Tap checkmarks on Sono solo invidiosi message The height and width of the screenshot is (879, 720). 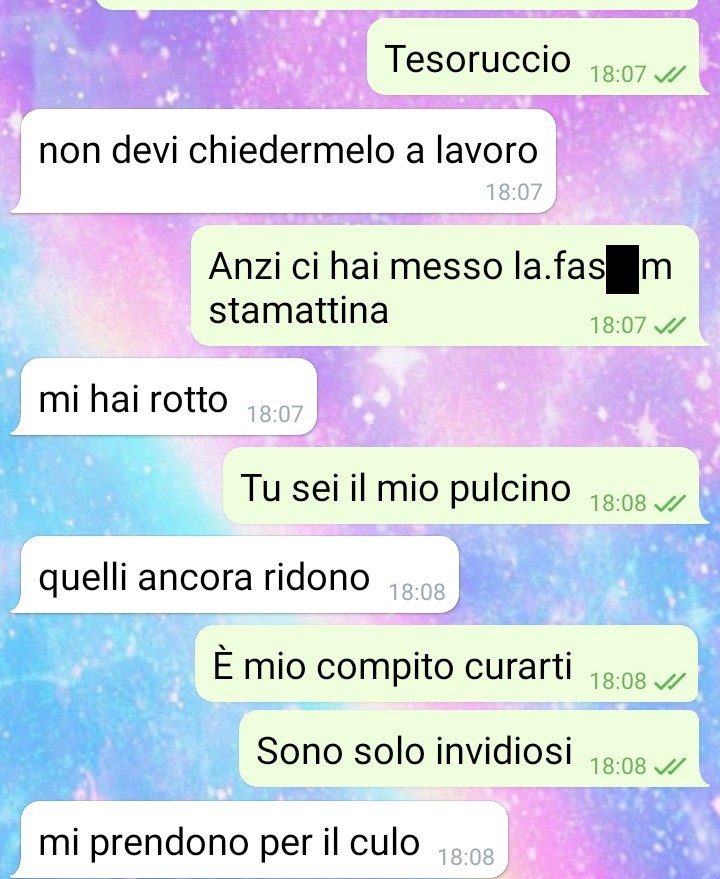tap(670, 766)
